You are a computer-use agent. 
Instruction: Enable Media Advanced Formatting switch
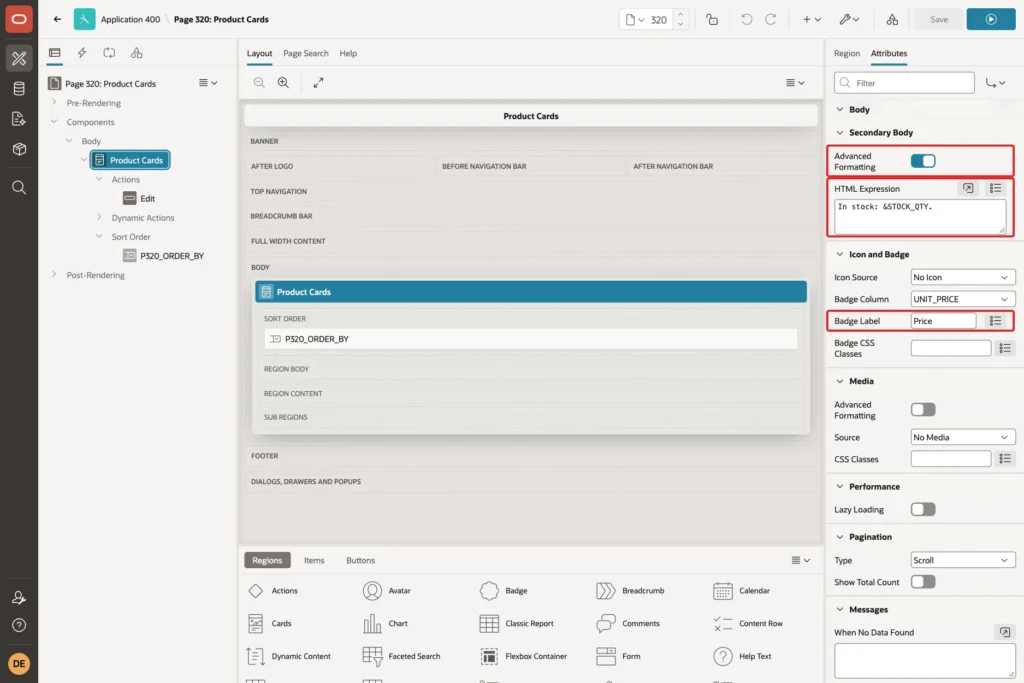click(923, 409)
